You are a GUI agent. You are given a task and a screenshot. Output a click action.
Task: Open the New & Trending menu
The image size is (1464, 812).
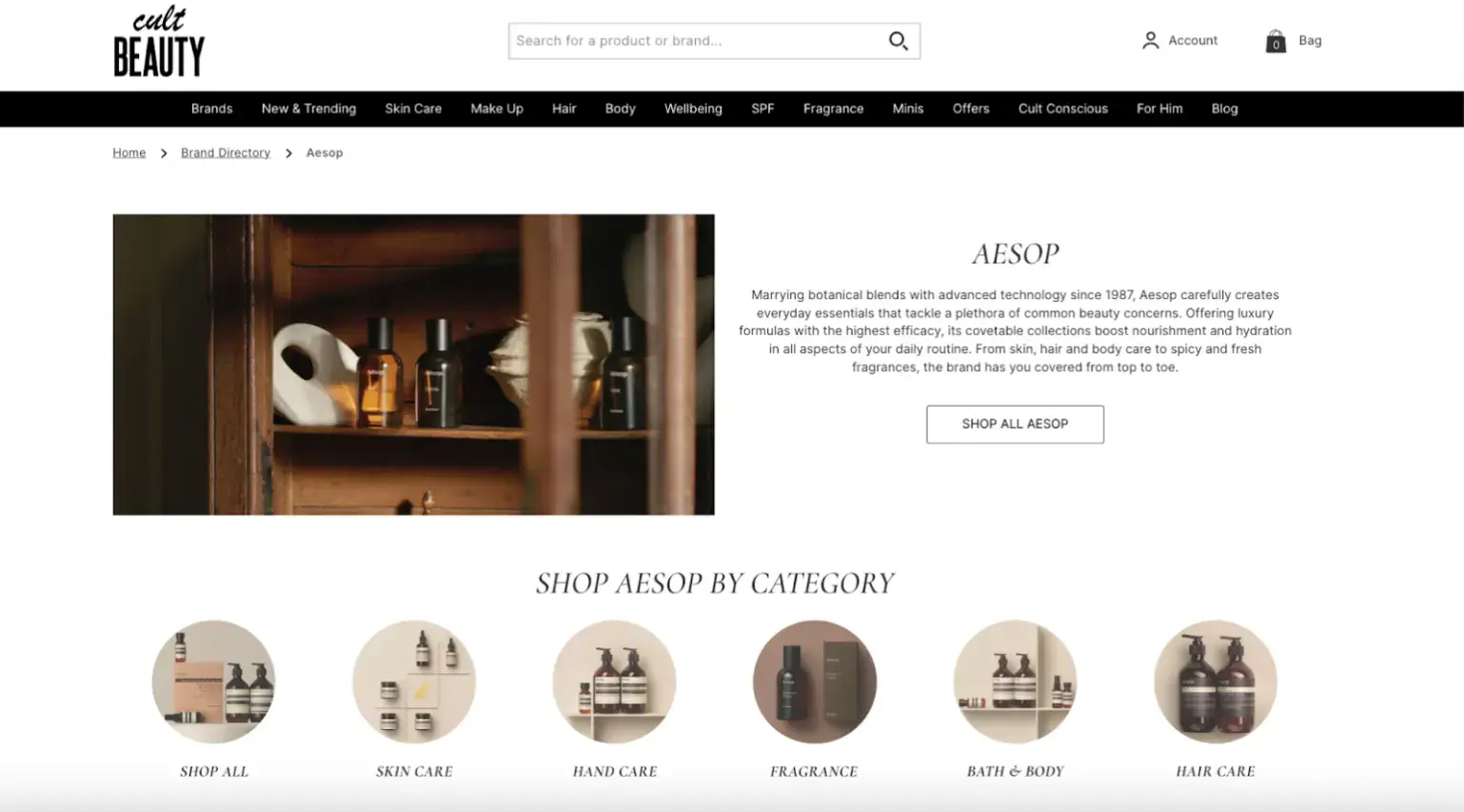[x=308, y=109]
